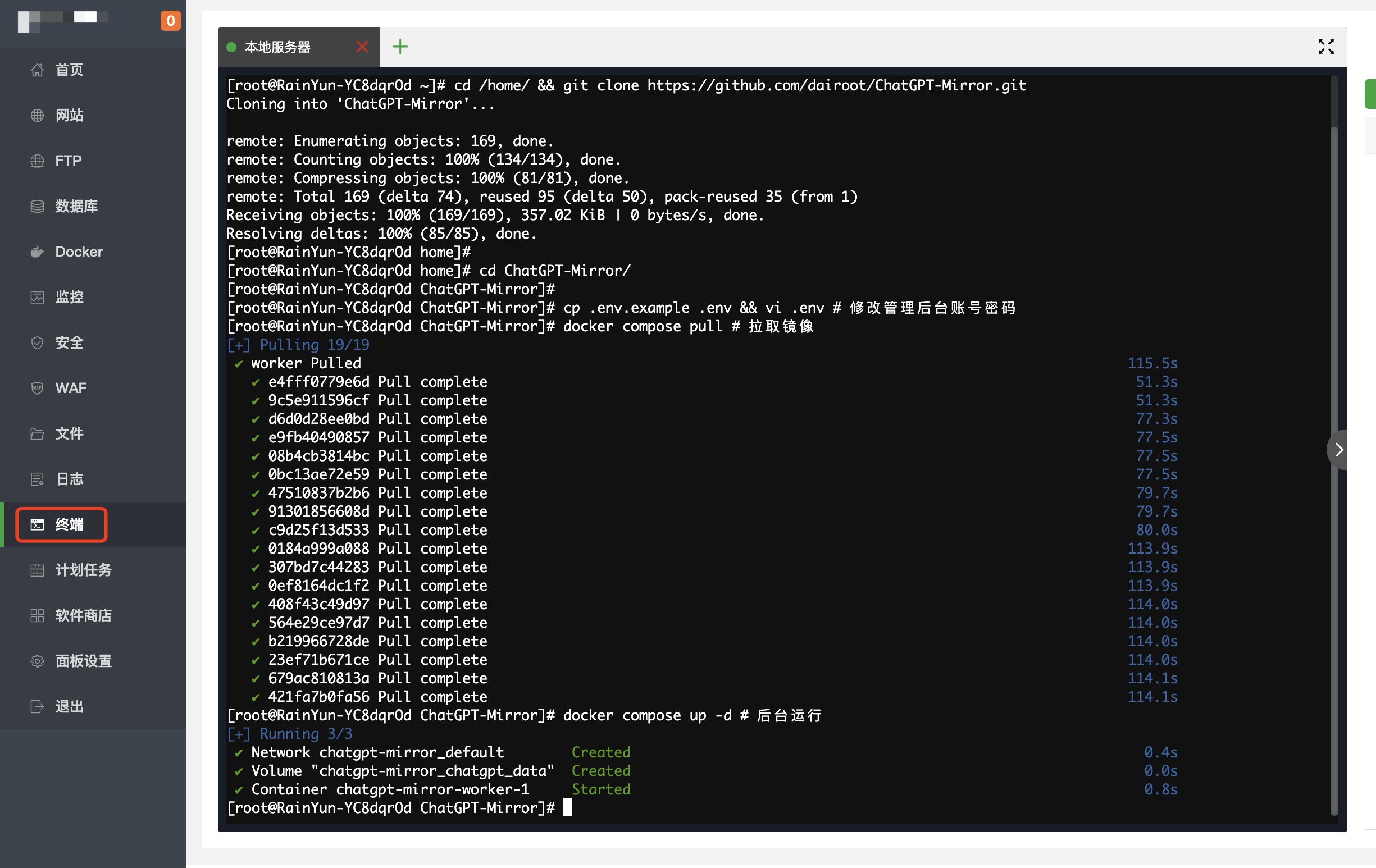Expand side panel with right chevron arrow
This screenshot has height=868, width=1376.
1339,450
